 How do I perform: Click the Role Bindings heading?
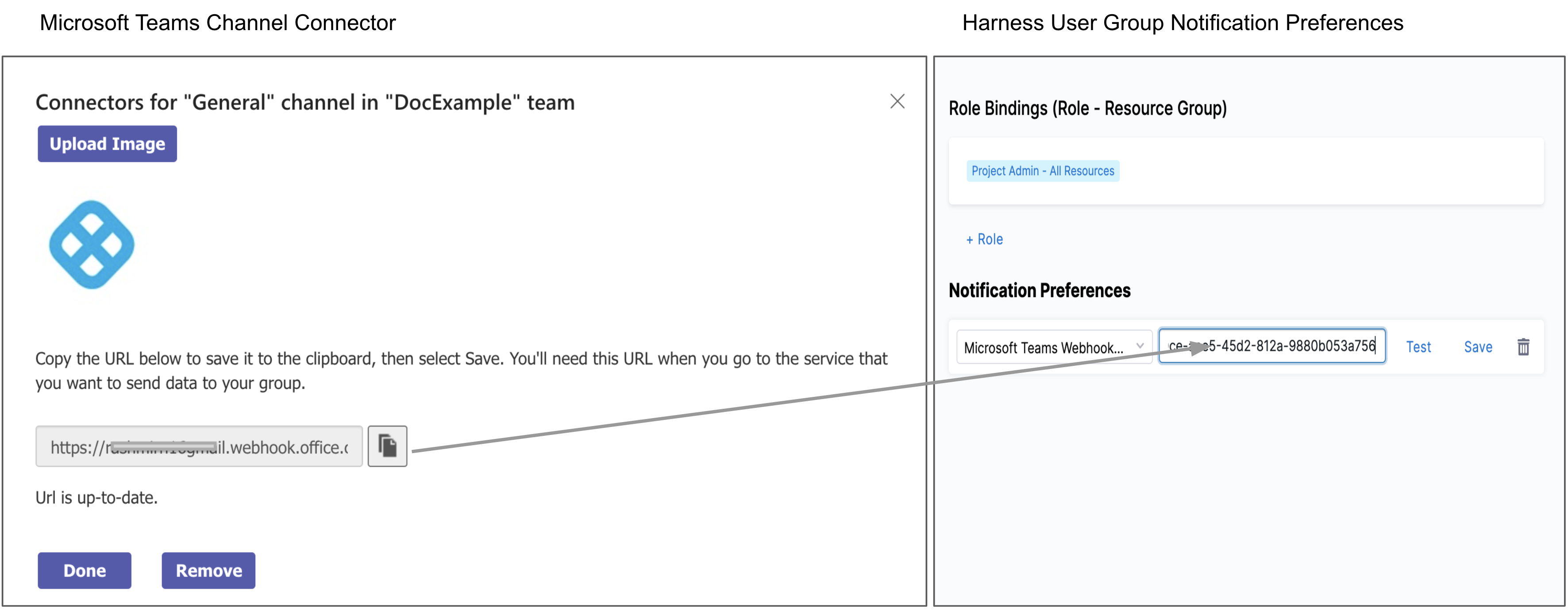(x=1088, y=109)
